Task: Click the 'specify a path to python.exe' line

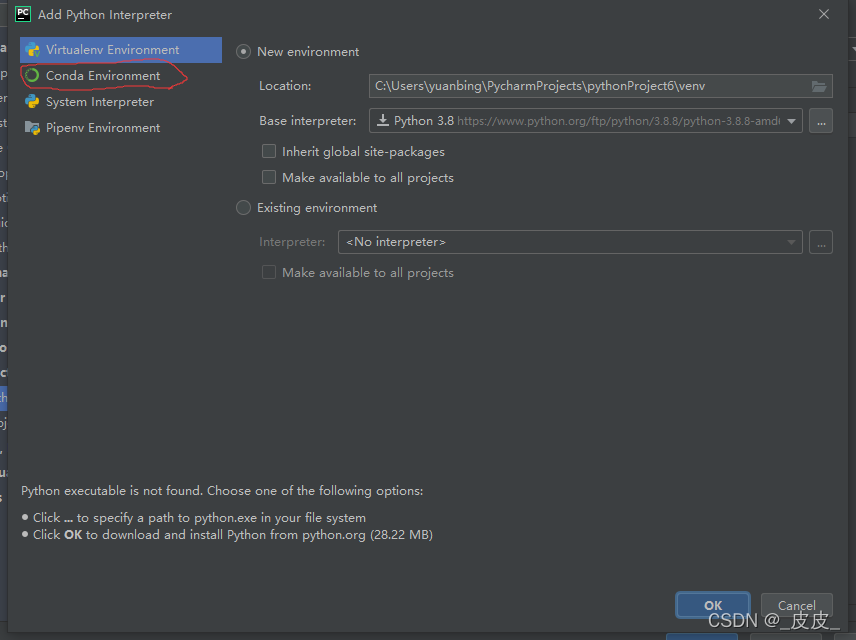Action: click(199, 518)
